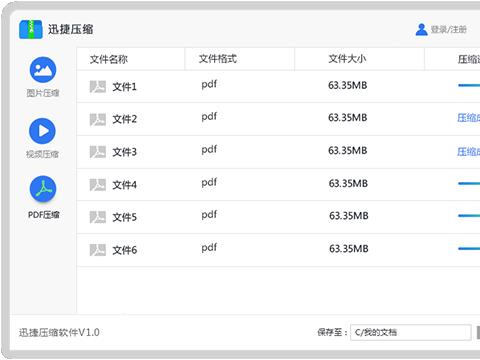Screen dimensions: 480x360
Task: Click the 文件6 file thumbnail
Action: pos(98,250)
